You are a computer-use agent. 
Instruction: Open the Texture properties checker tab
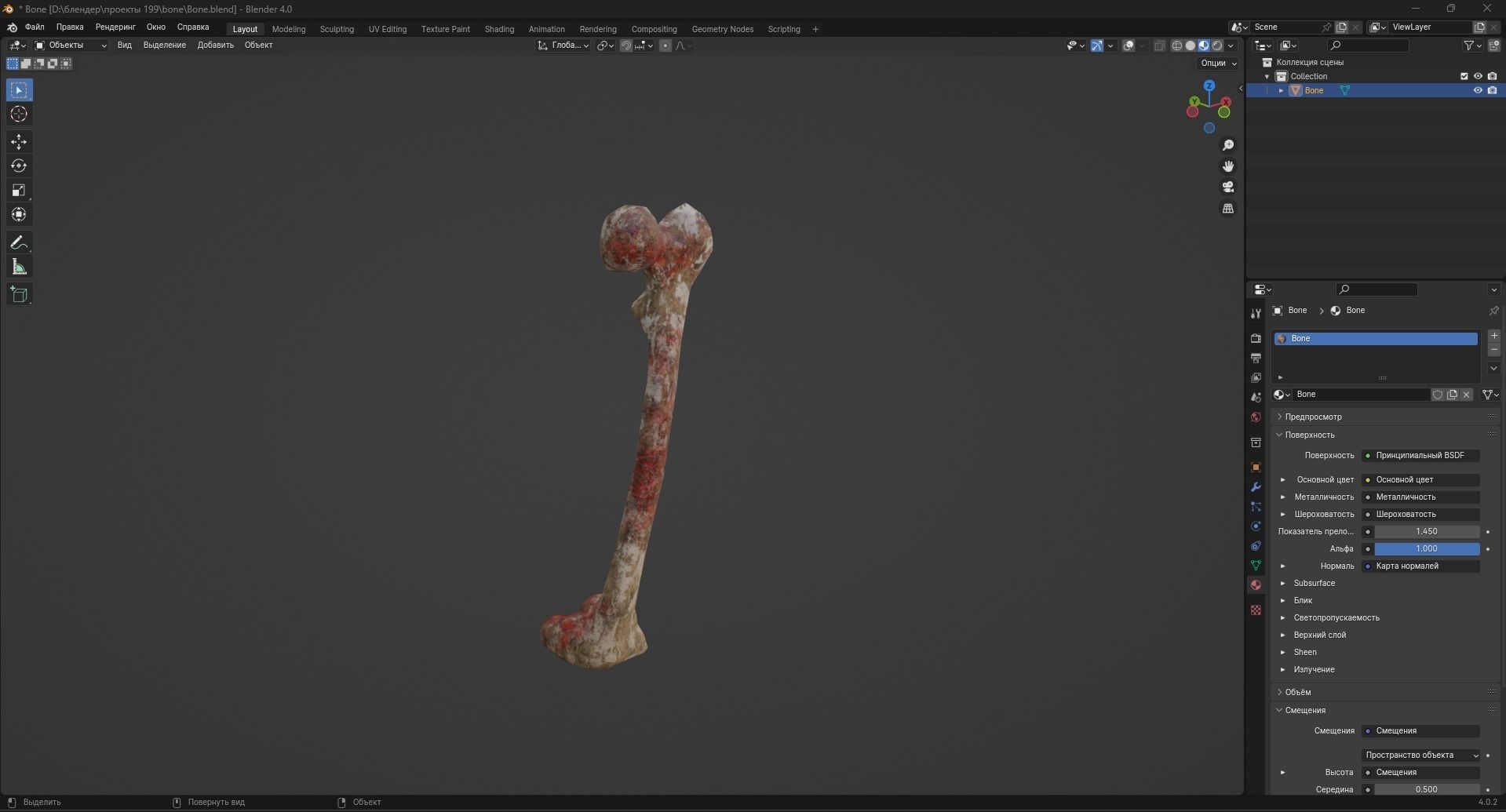(1256, 610)
